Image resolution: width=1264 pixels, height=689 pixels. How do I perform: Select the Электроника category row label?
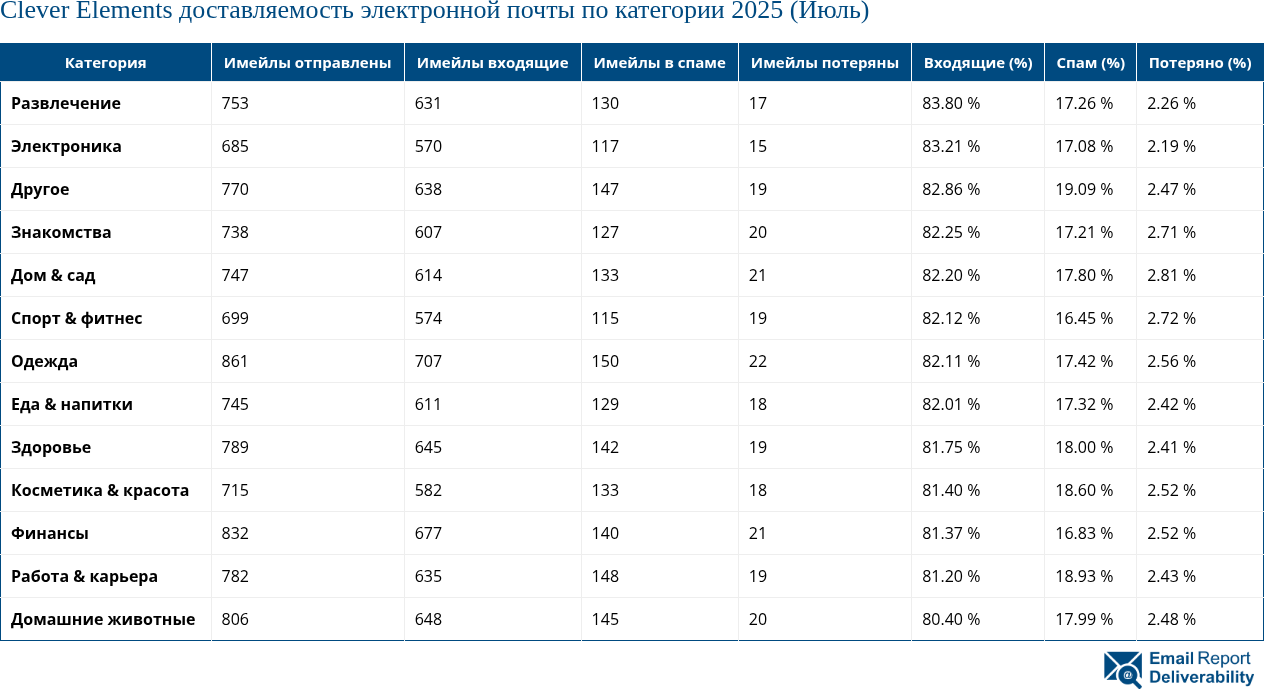click(66, 146)
